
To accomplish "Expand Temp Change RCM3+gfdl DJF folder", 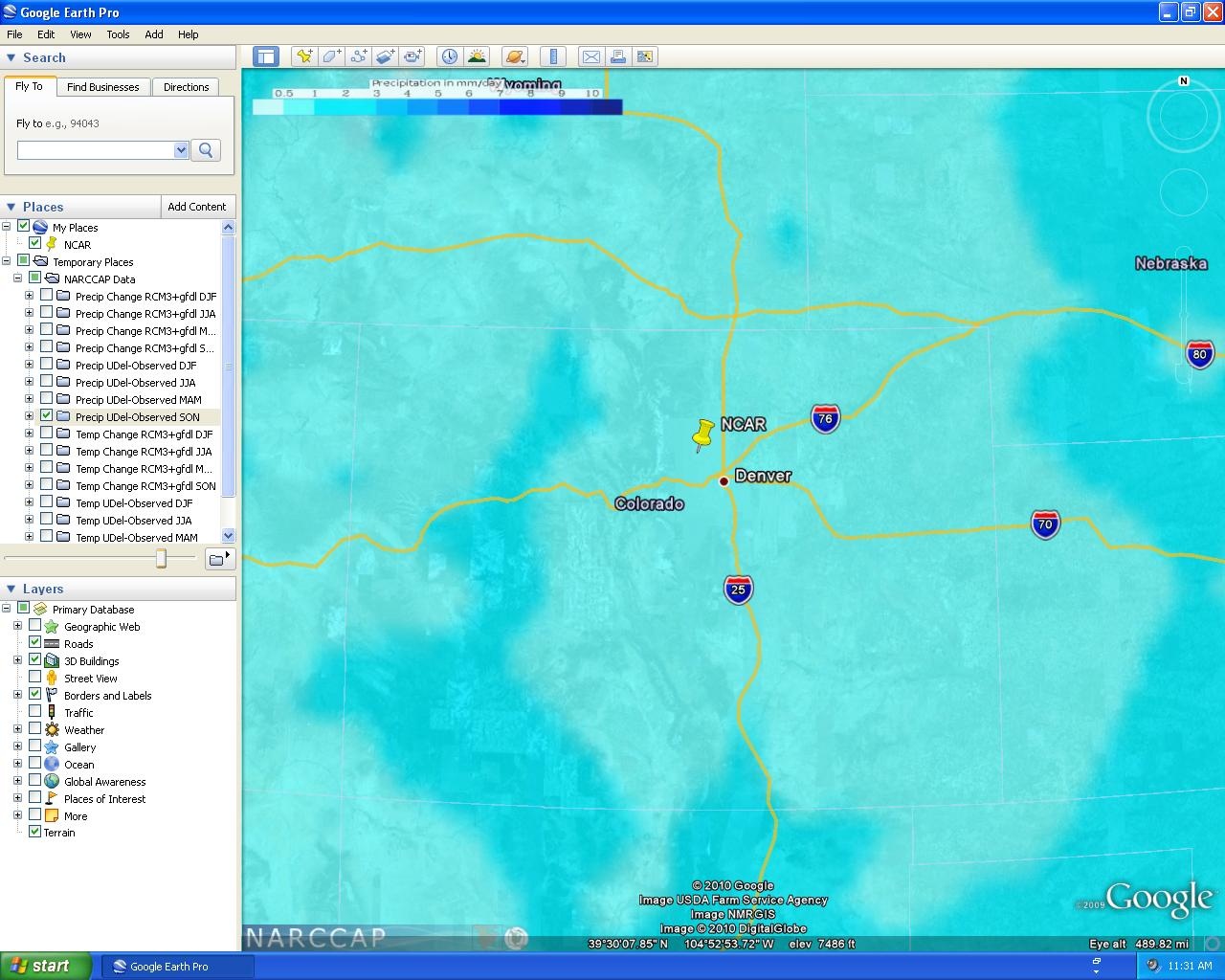I will (x=29, y=434).
